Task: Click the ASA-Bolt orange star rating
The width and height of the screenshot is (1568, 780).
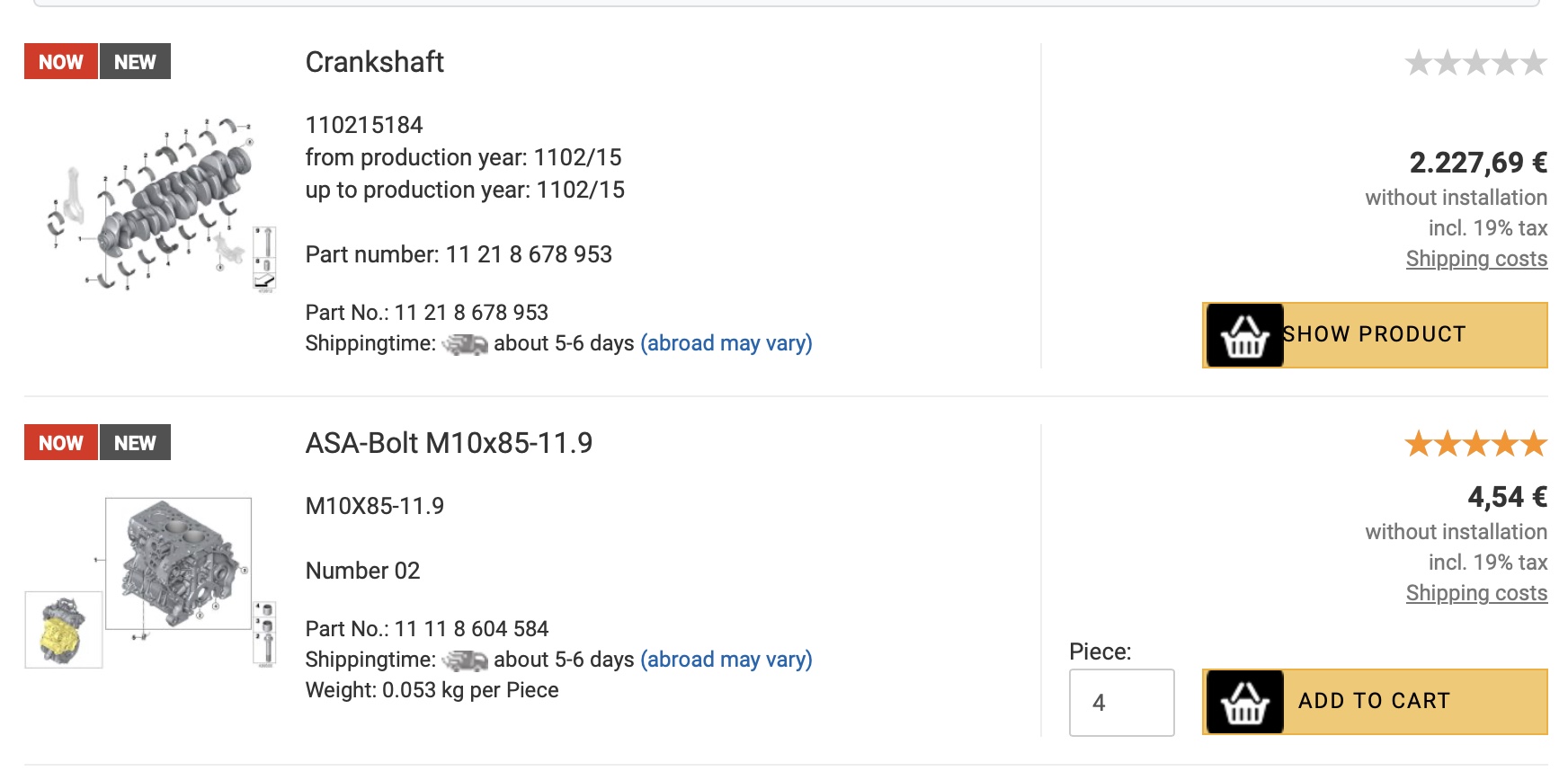Action: pos(1475,444)
